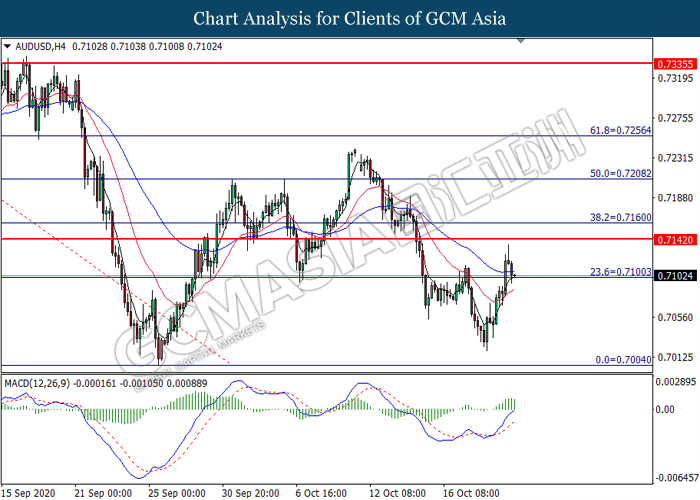This screenshot has width=700, height=500.
Task: Click the 0.73195 price axis value
Action: point(675,78)
